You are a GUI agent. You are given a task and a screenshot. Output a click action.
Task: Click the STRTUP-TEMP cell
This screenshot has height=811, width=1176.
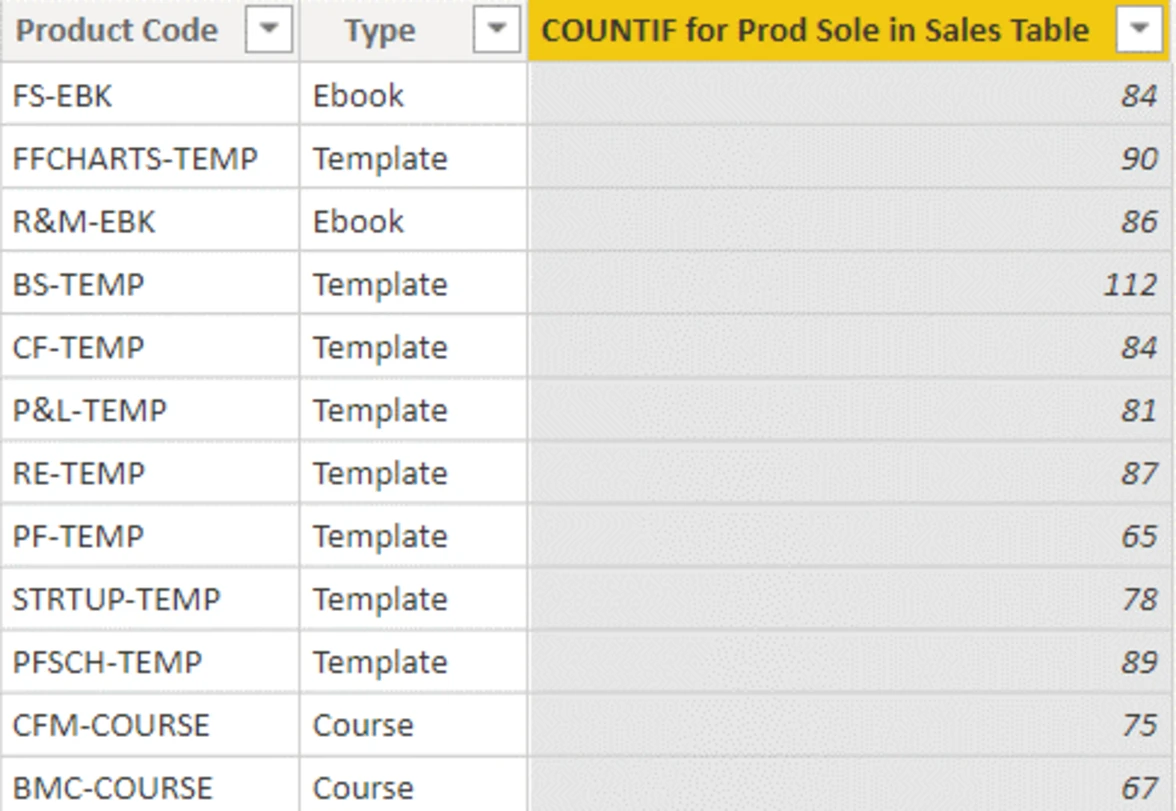116,600
